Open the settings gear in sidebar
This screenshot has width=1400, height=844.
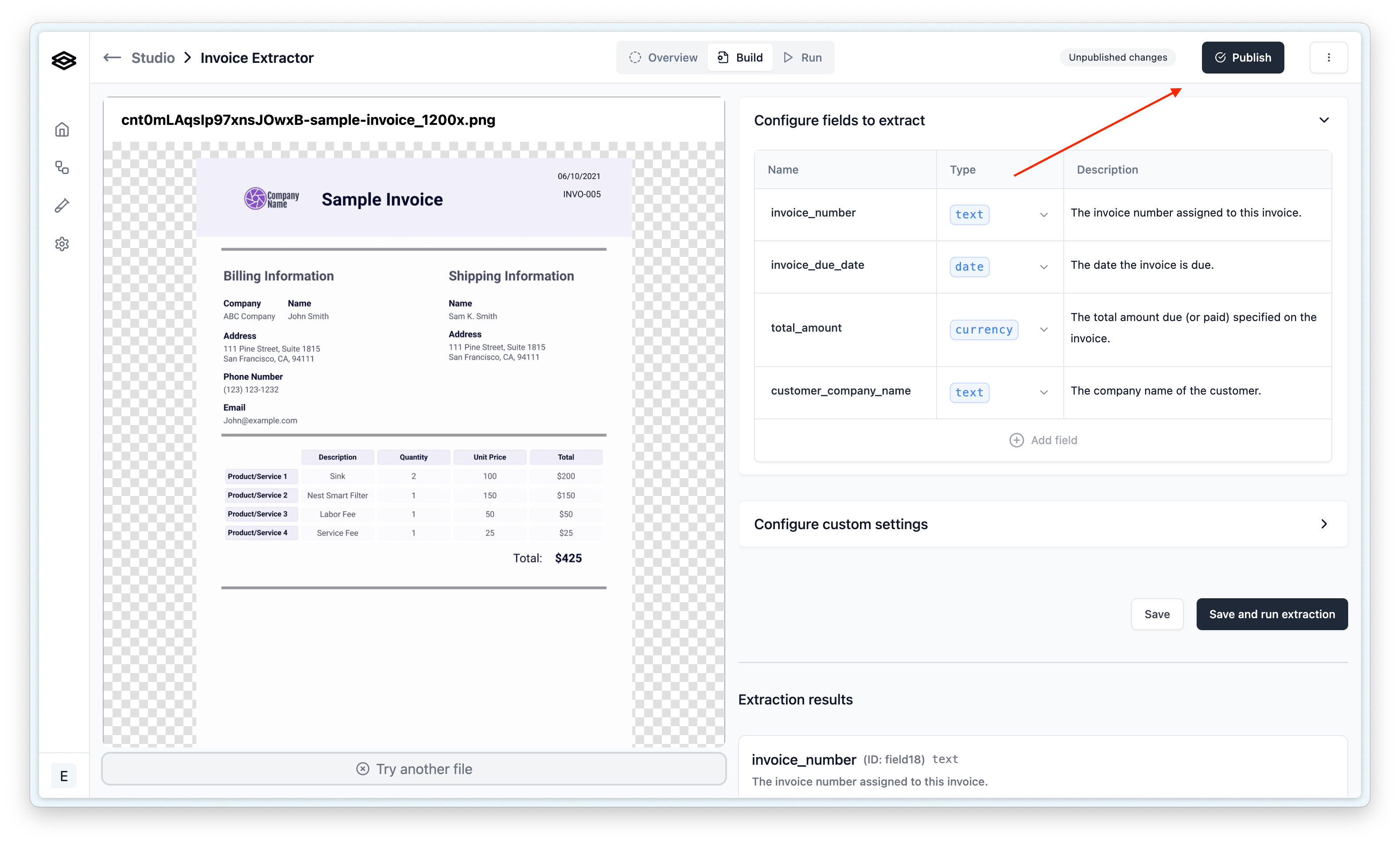62,244
